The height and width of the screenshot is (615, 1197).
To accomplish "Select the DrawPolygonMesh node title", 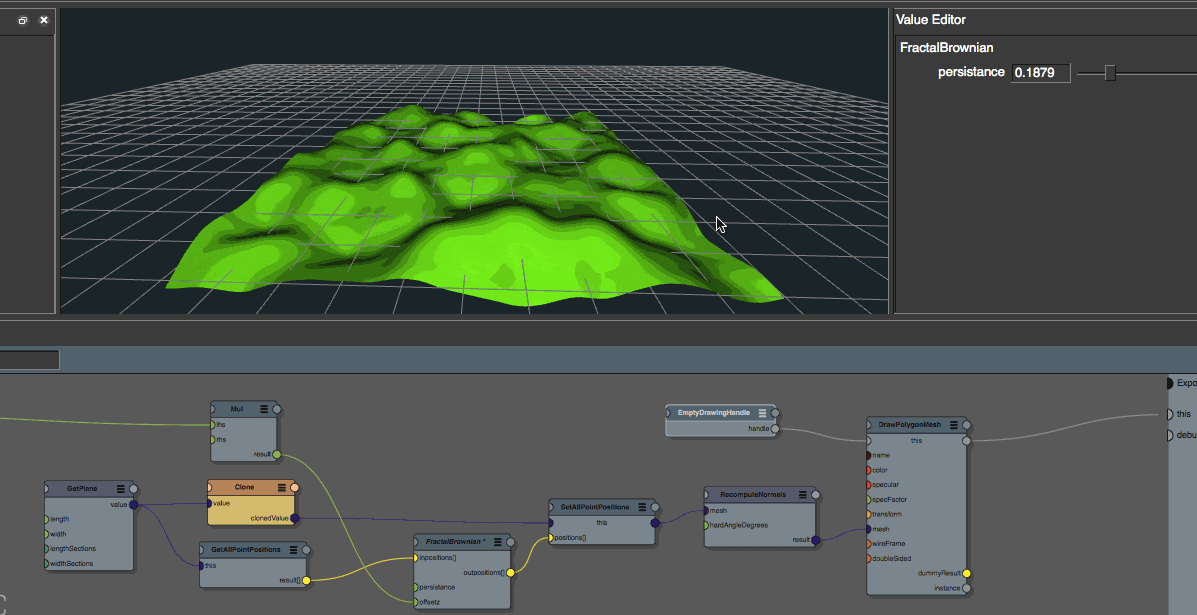I will 909,425.
